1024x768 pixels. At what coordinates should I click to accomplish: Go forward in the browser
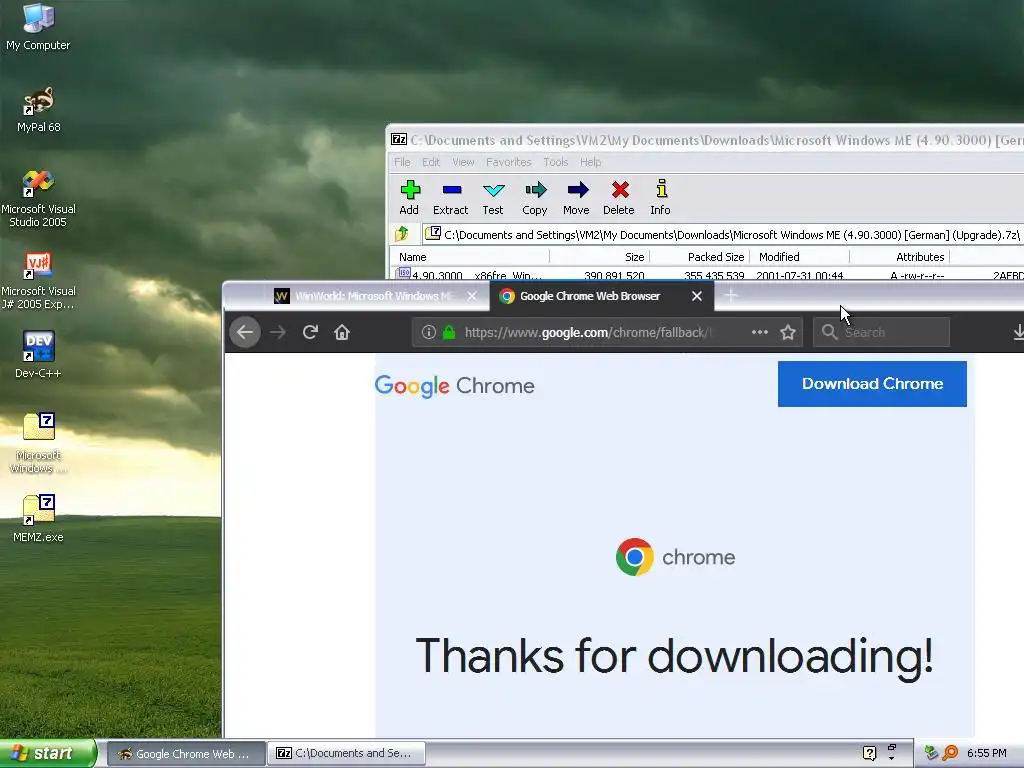tap(278, 332)
